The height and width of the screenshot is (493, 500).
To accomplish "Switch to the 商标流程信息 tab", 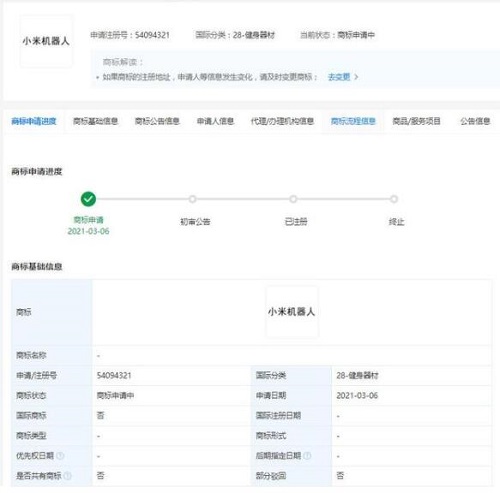I will click(x=353, y=121).
